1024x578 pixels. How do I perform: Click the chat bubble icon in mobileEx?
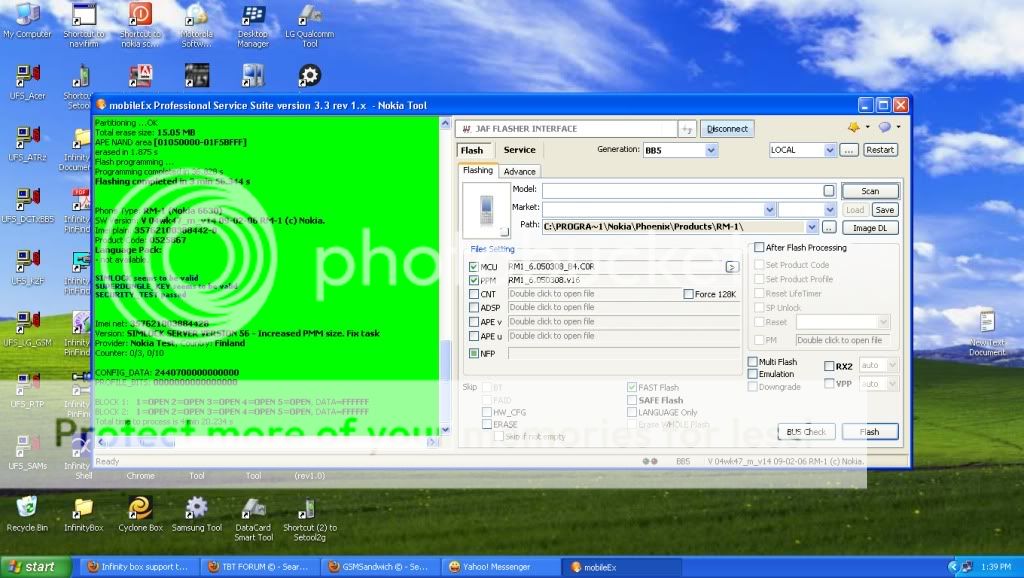pos(884,127)
